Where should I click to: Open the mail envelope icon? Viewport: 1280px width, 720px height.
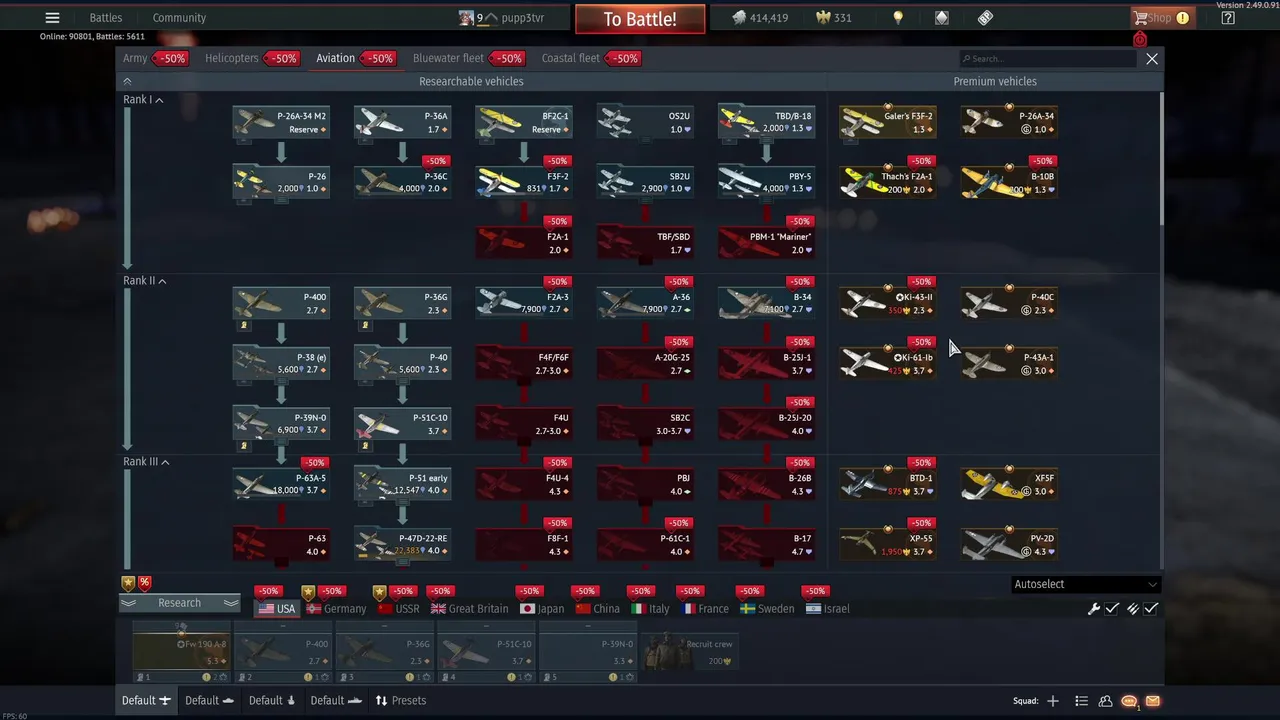[1153, 701]
